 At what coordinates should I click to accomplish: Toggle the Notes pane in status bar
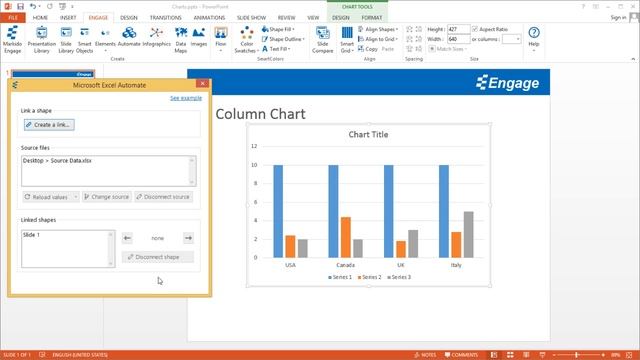(425, 355)
